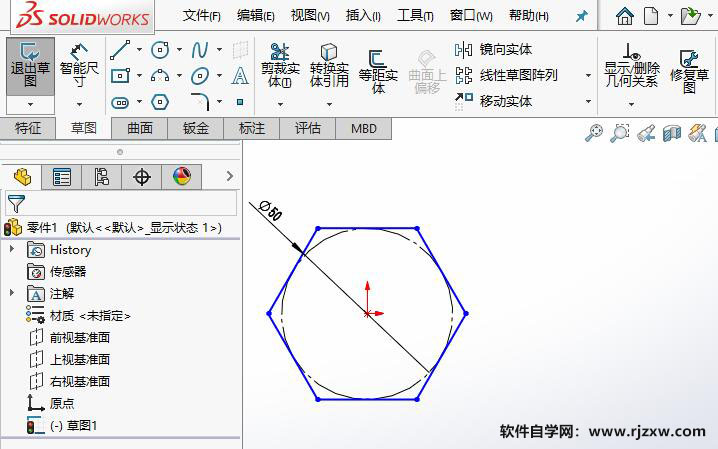
Task: Expand the 注解 (Annotations) tree node
Action: 12,292
